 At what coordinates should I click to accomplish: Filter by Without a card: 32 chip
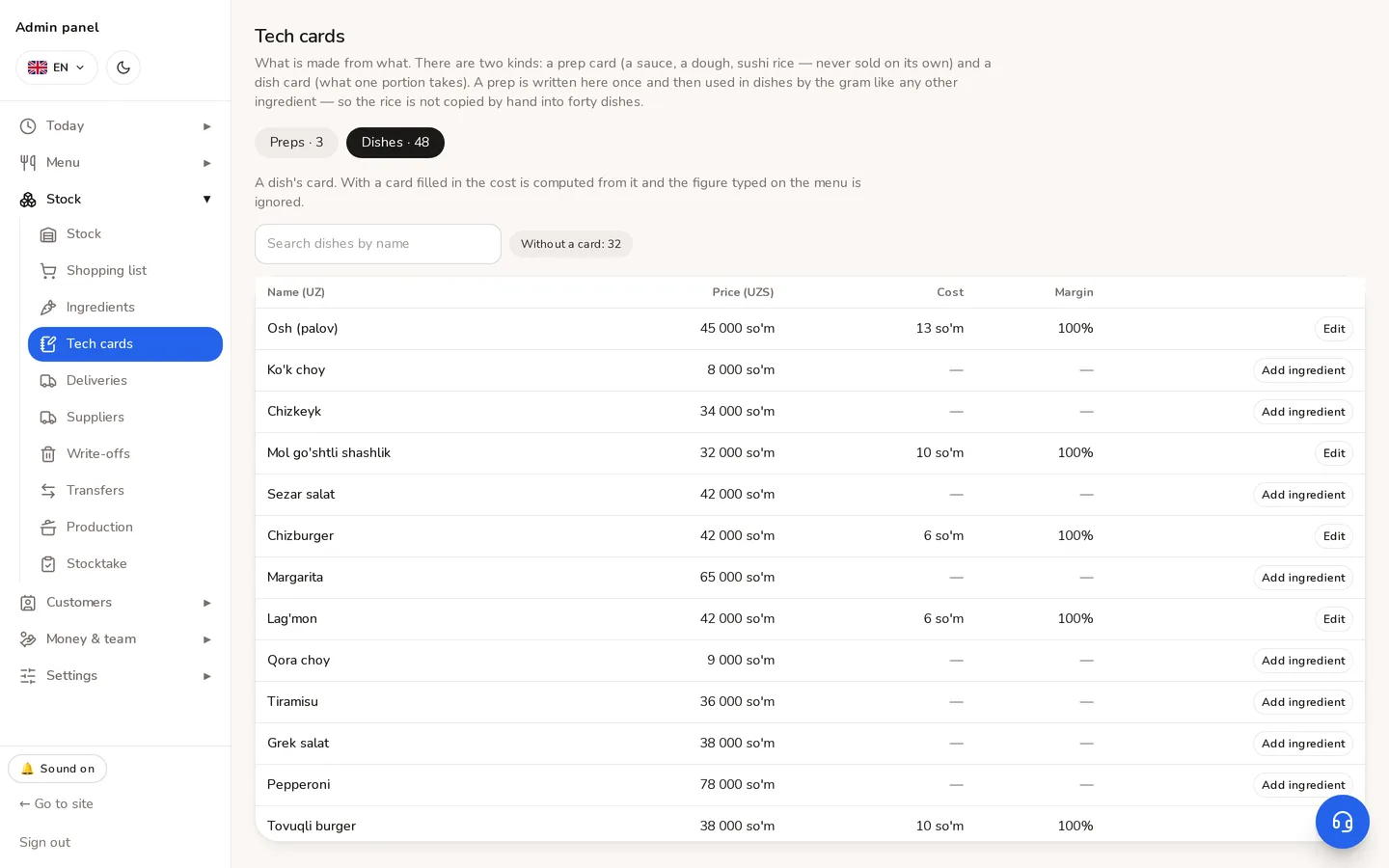571,244
